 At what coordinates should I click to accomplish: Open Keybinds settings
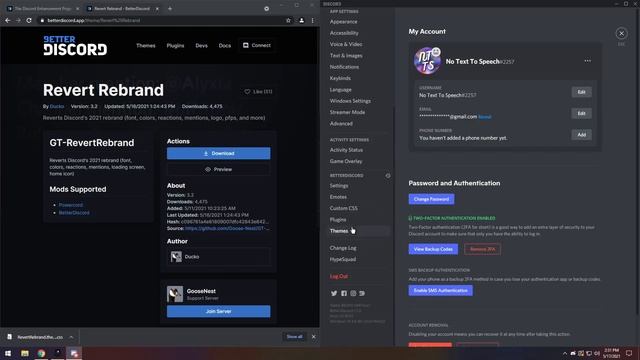340,78
